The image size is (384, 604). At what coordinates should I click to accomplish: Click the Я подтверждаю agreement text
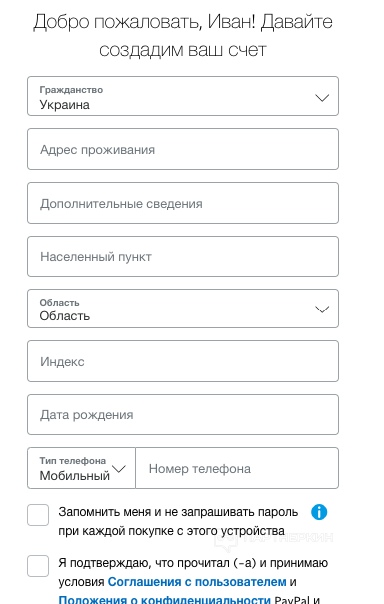pos(193,563)
